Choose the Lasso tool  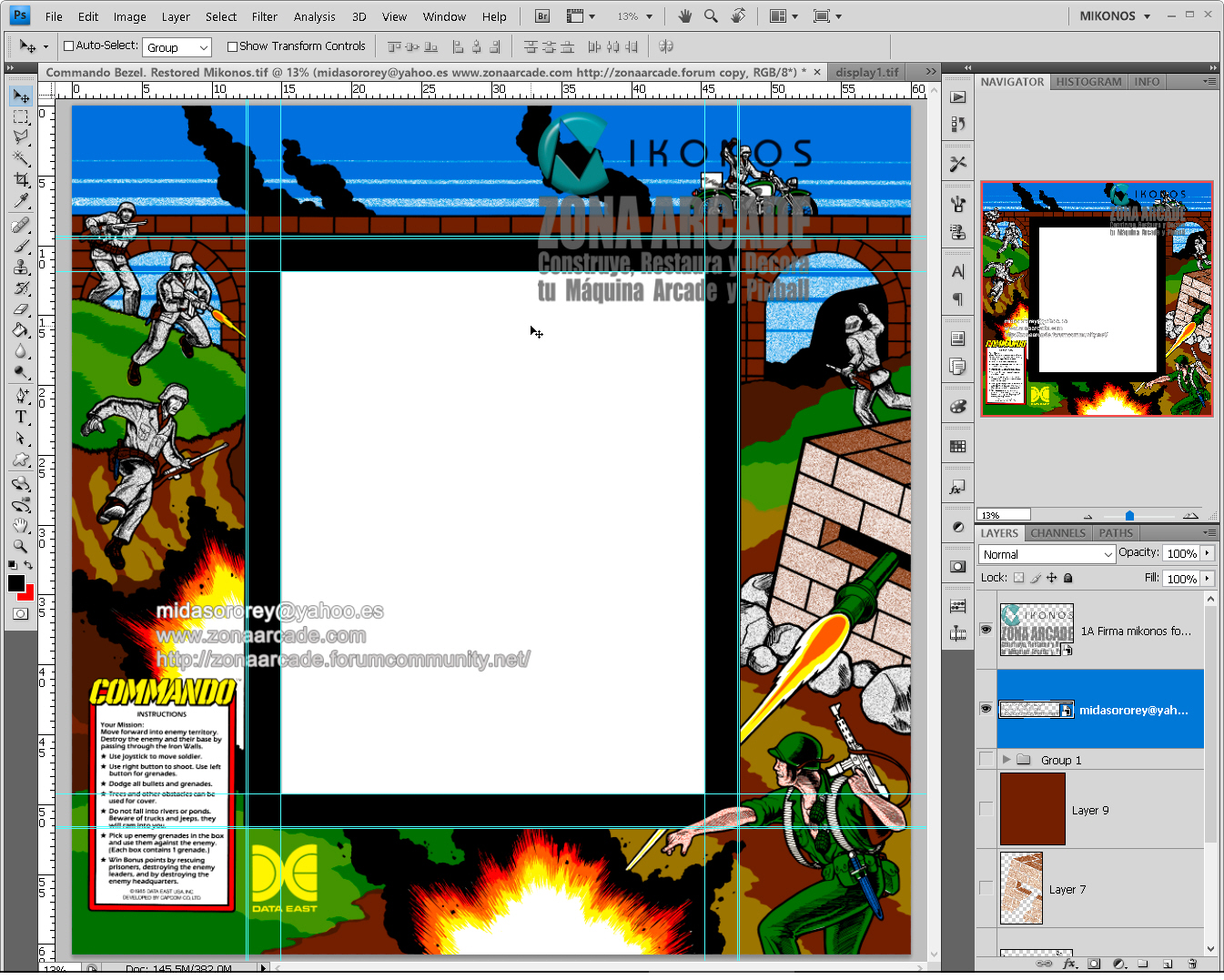(x=21, y=136)
